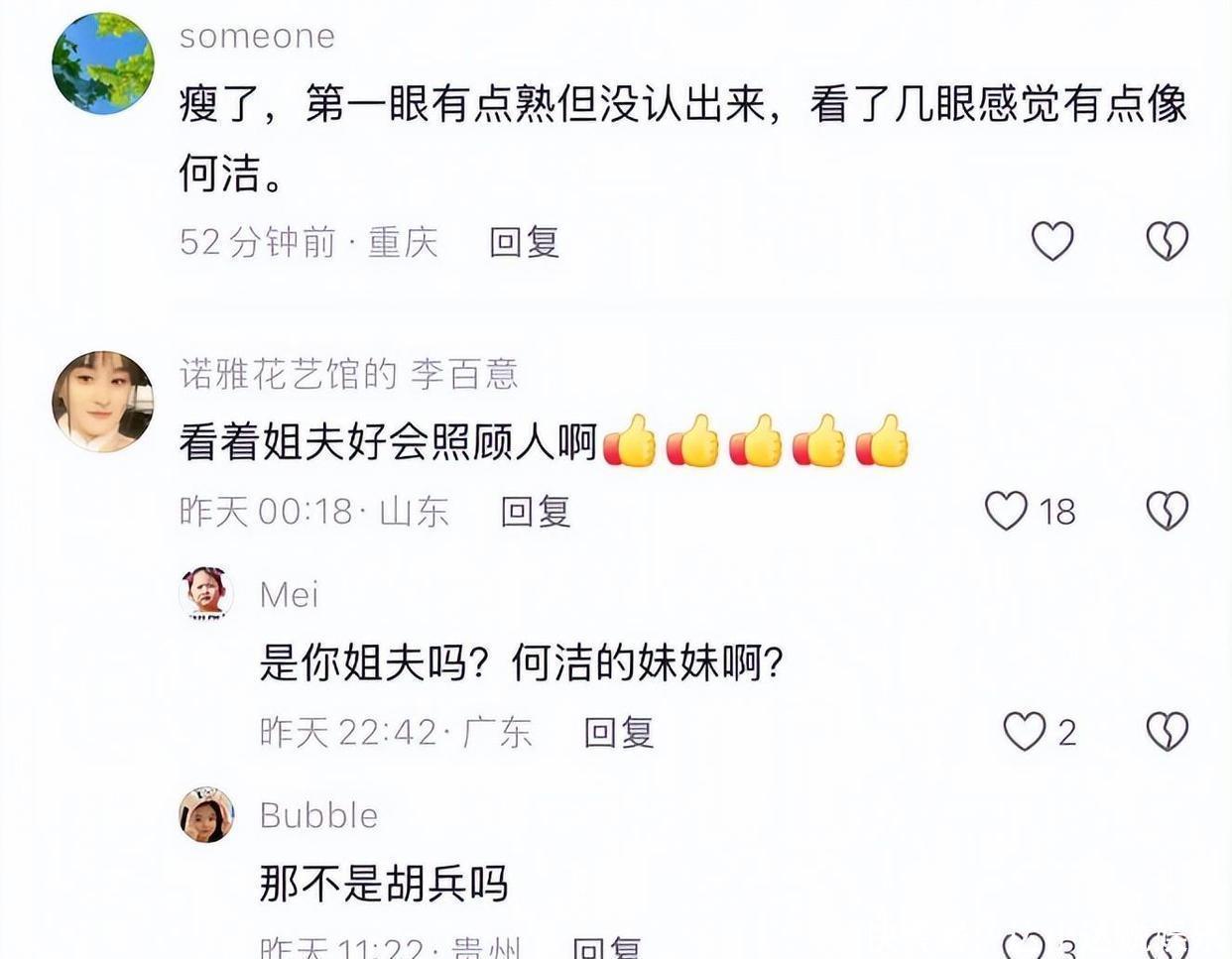Open username 诺雅花艺馆的 李百意
The image size is (1232, 959).
(x=349, y=374)
